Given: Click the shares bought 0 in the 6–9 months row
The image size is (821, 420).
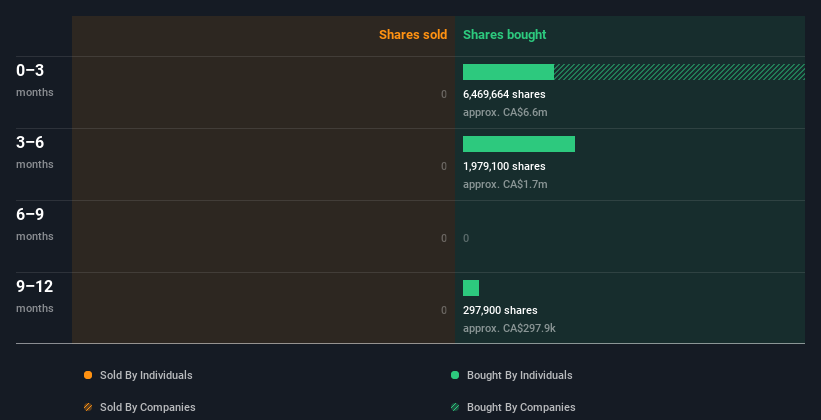Looking at the screenshot, I should [x=466, y=238].
